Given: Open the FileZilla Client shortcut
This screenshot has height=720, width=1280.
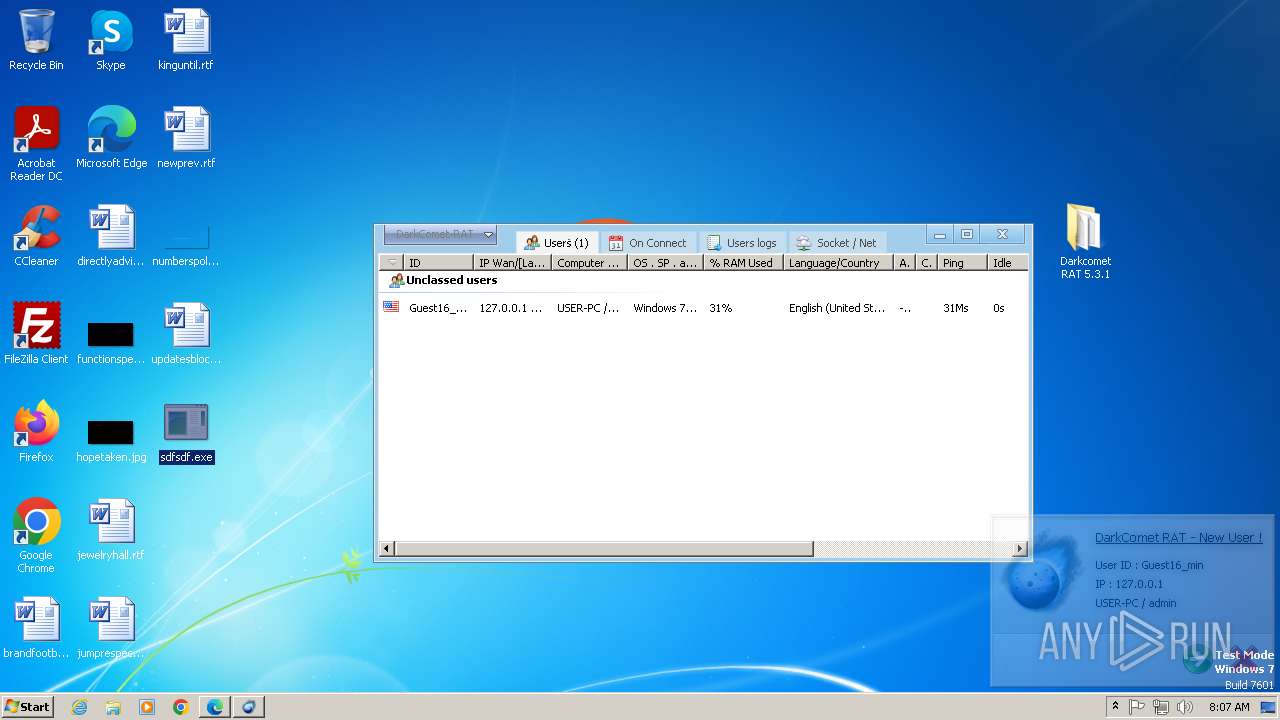Looking at the screenshot, I should point(36,334).
